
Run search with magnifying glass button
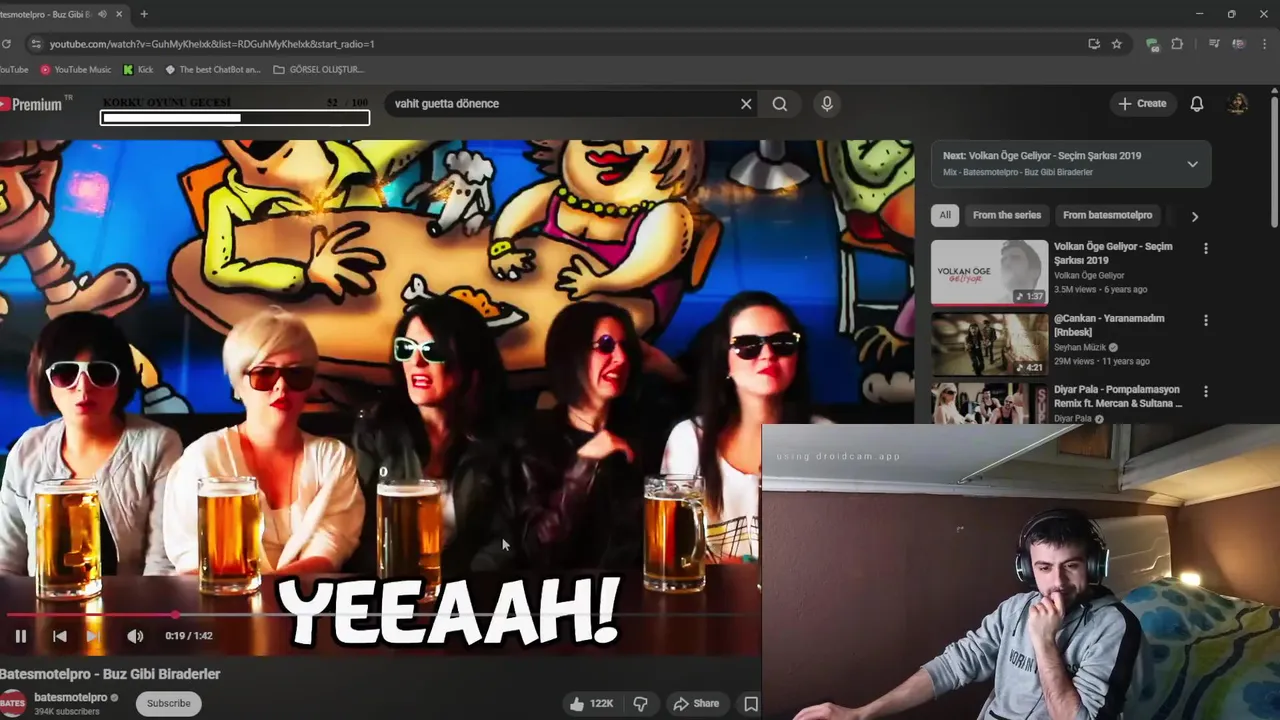coord(780,104)
